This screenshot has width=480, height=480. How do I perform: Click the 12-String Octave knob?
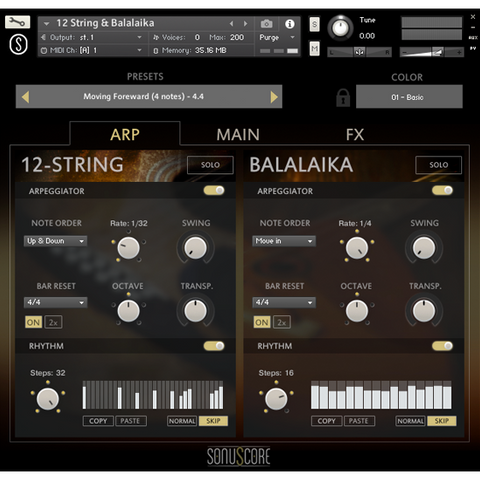point(128,311)
